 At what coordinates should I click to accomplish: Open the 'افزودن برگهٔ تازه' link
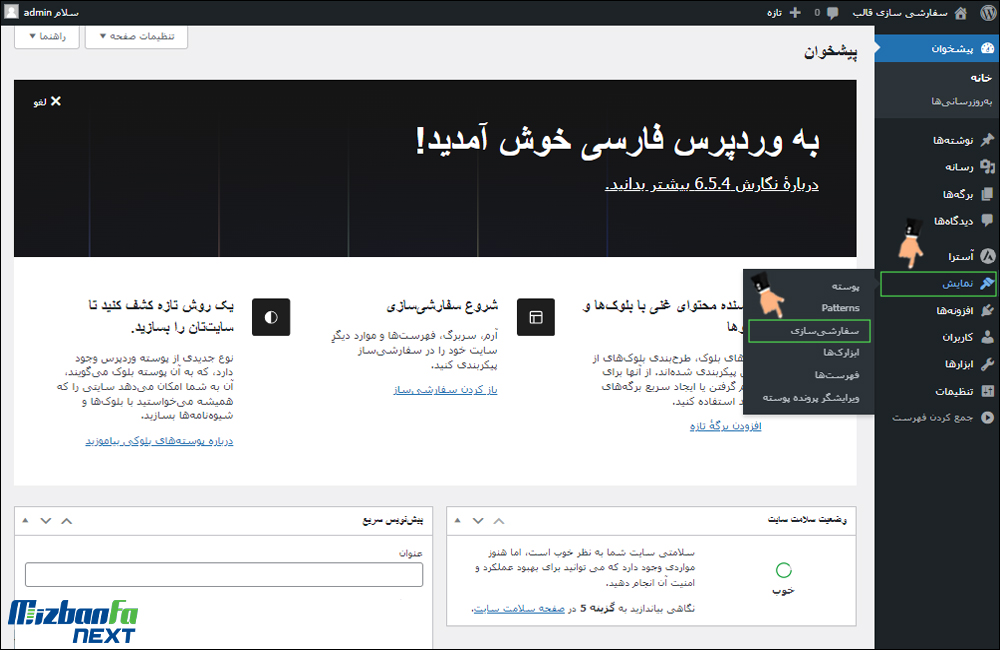click(725, 426)
